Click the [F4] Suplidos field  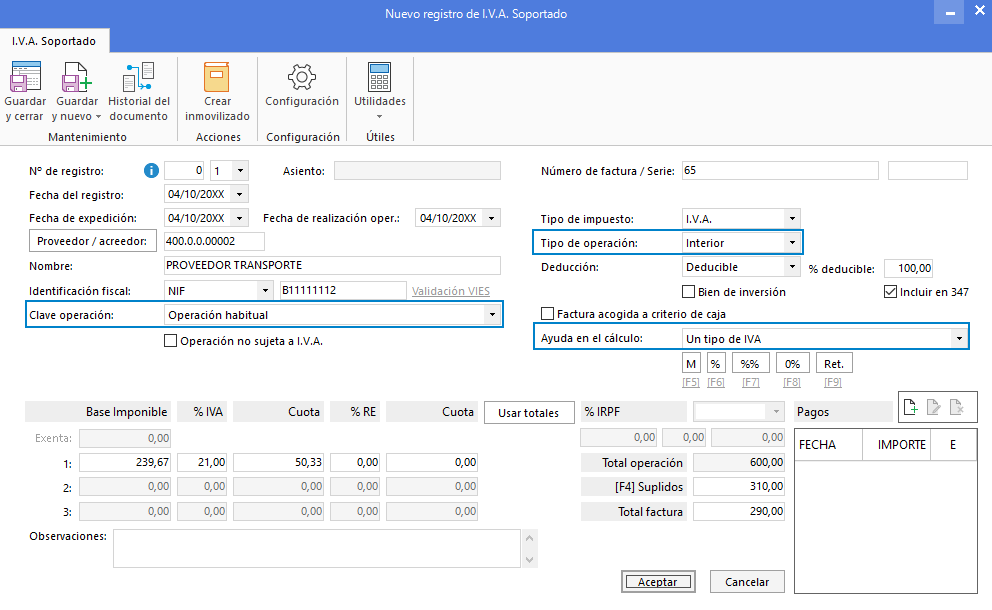tap(739, 487)
